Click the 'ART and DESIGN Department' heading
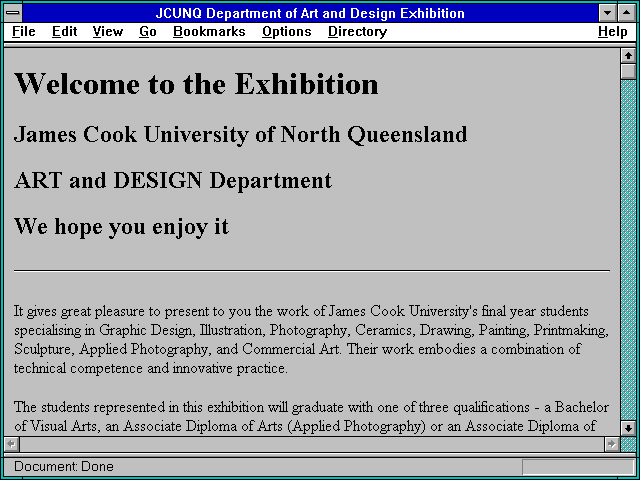This screenshot has width=640, height=480. click(173, 180)
